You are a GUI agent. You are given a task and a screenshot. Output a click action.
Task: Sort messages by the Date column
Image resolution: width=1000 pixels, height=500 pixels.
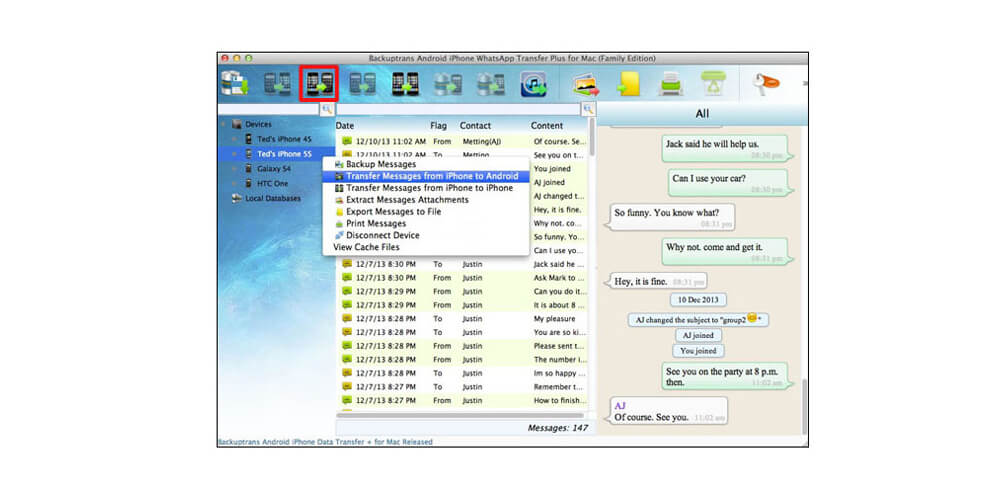pos(345,126)
